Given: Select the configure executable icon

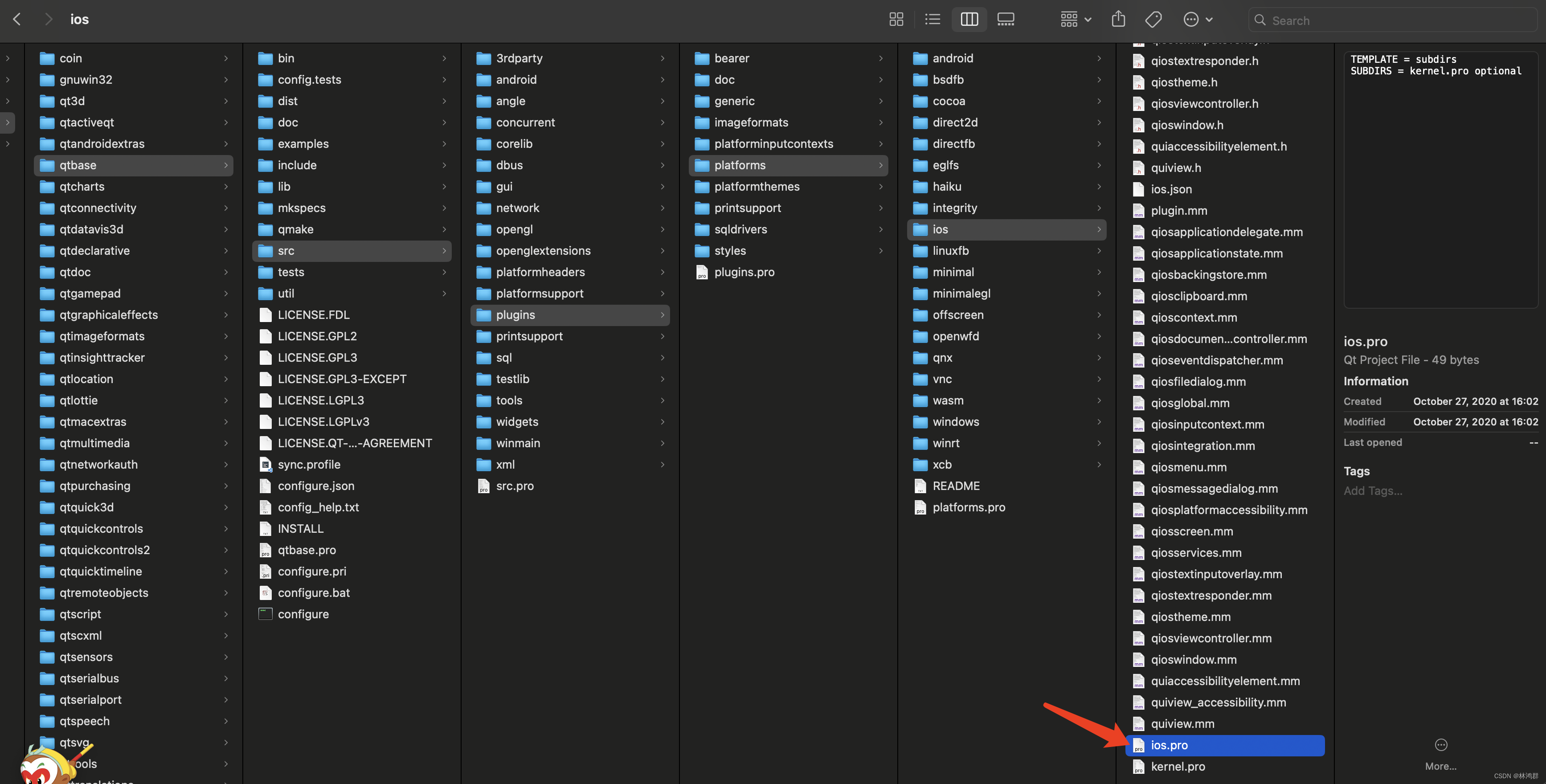Looking at the screenshot, I should click(x=265, y=614).
